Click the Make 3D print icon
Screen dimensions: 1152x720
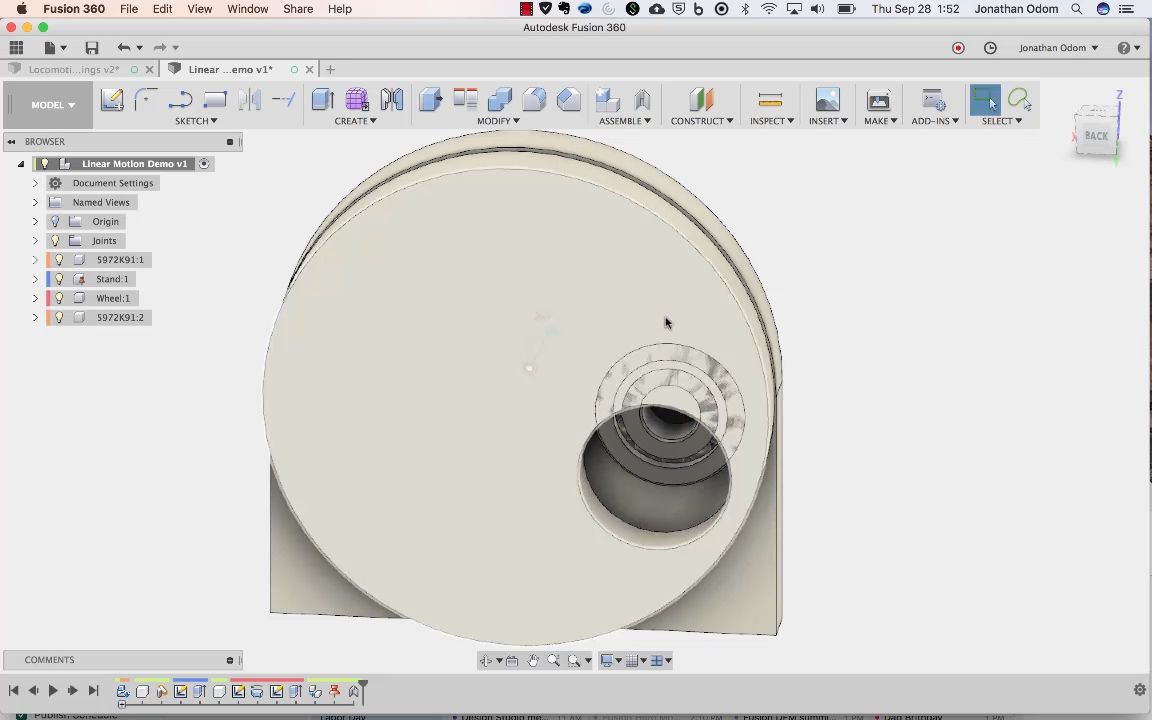pyautogui.click(x=879, y=99)
